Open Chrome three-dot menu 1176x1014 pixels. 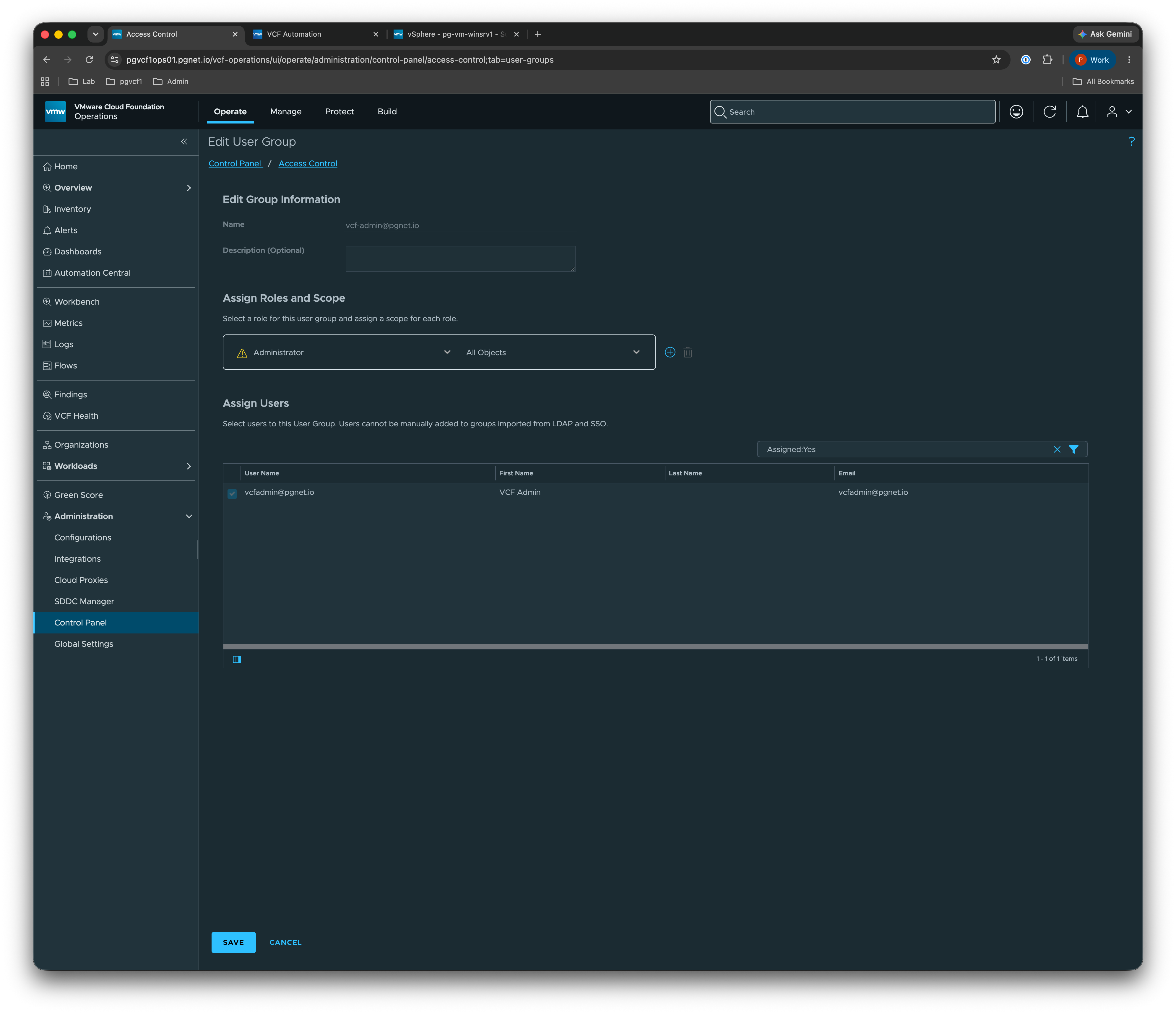tap(1129, 60)
